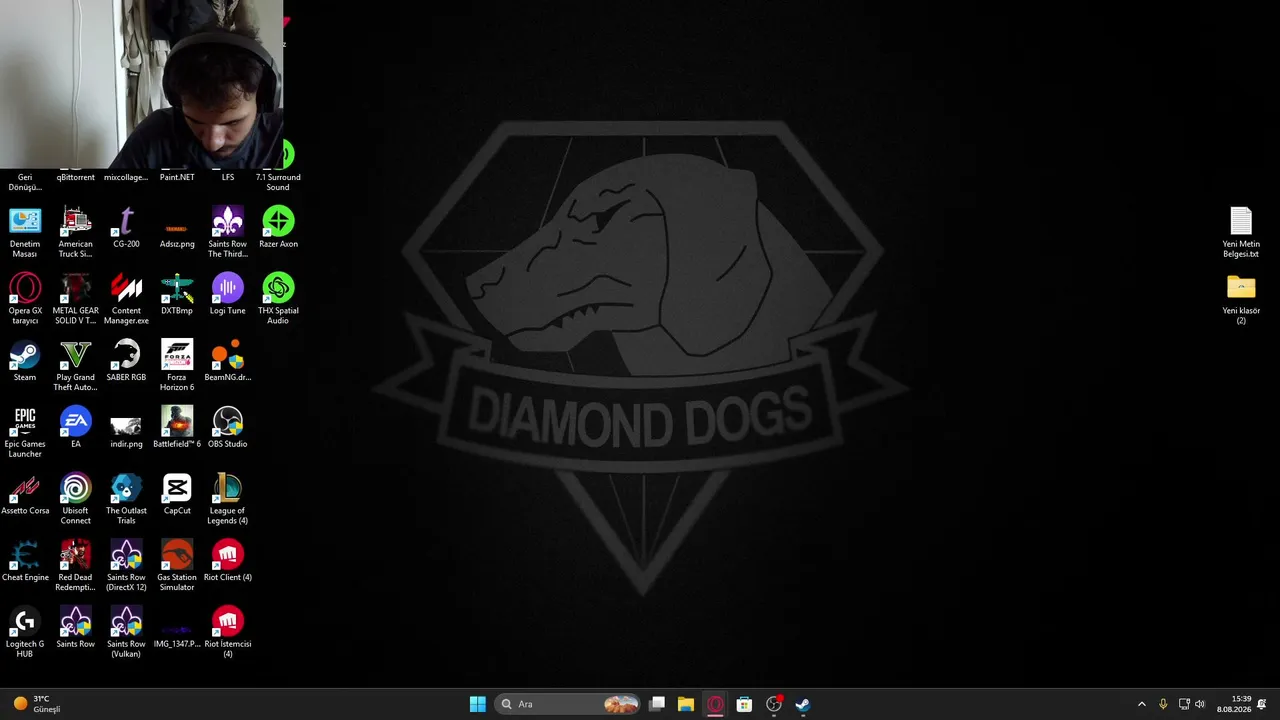Screen dimensions: 1280x720
Task: Click the 7.1 Surround Sound label
Action: click(x=278, y=182)
